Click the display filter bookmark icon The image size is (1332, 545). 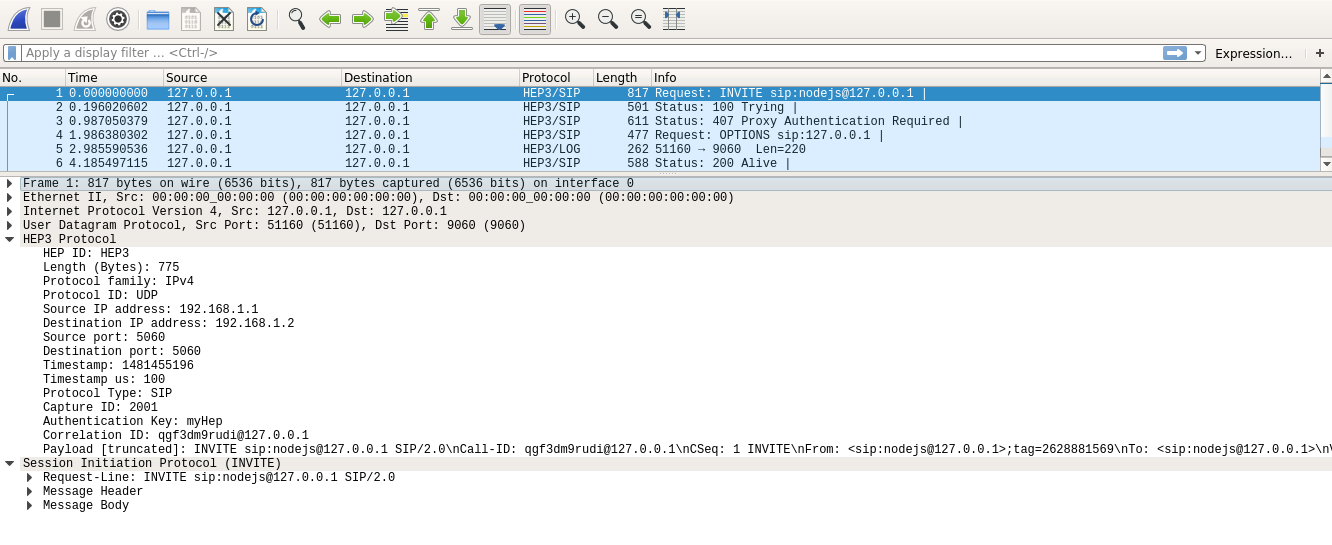[12, 53]
